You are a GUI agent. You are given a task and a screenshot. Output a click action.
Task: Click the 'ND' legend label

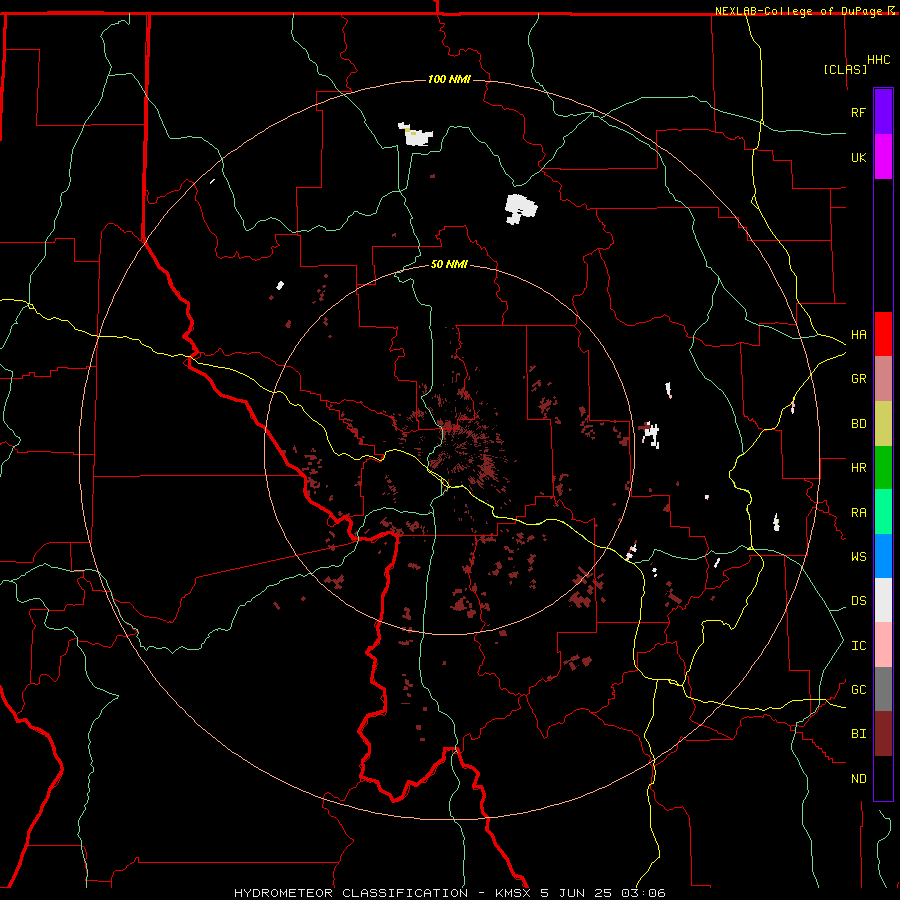point(858,779)
